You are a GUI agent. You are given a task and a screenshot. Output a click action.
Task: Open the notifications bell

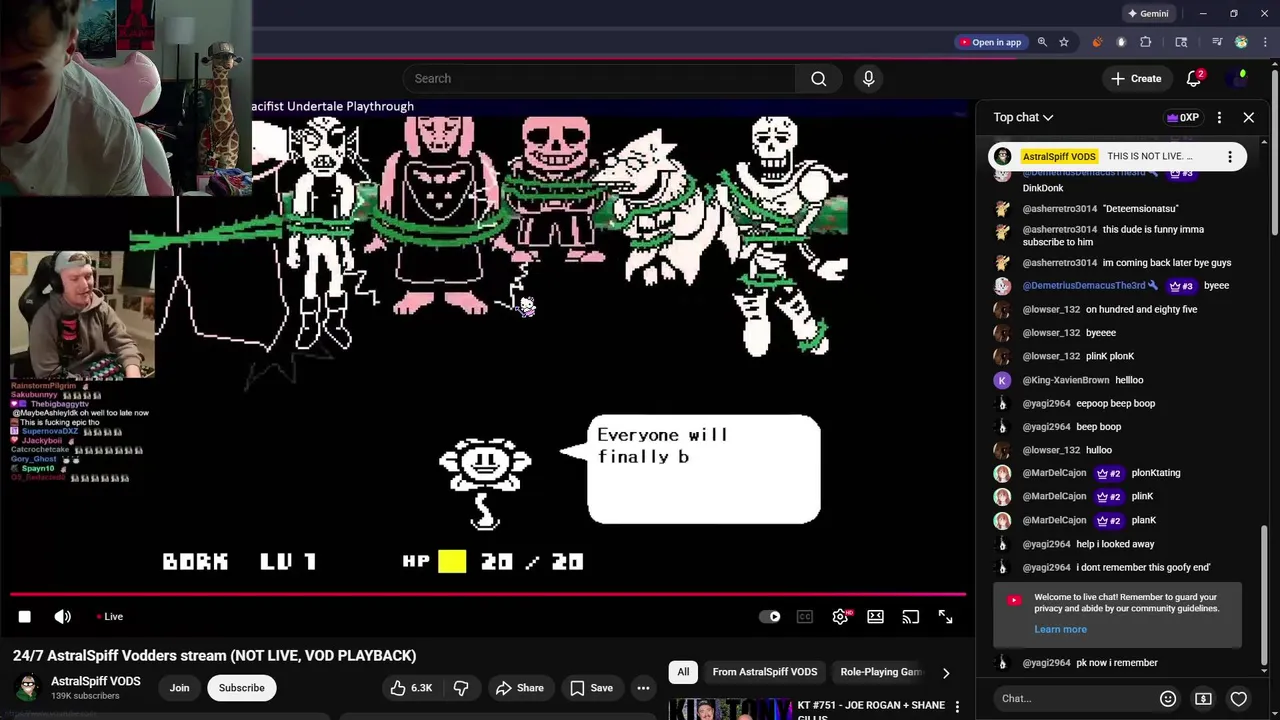tap(1194, 78)
